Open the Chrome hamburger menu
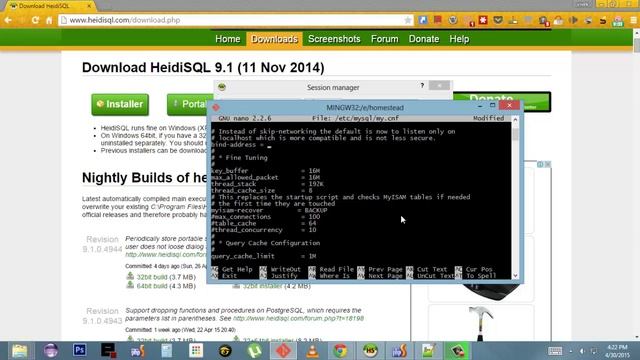Viewport: 640px width, 360px height. 633,20
